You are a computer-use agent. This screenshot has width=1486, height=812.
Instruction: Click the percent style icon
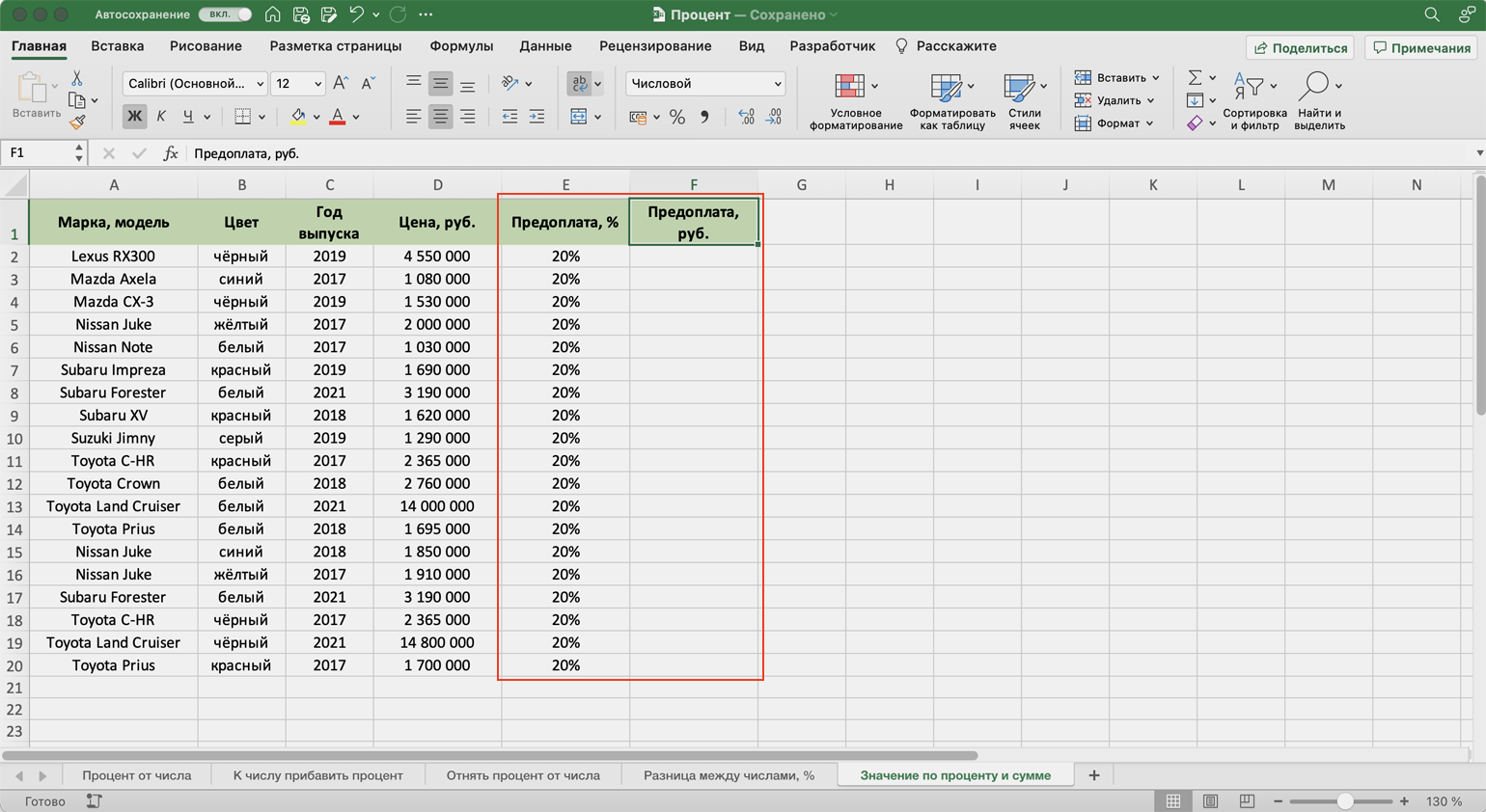[x=677, y=117]
